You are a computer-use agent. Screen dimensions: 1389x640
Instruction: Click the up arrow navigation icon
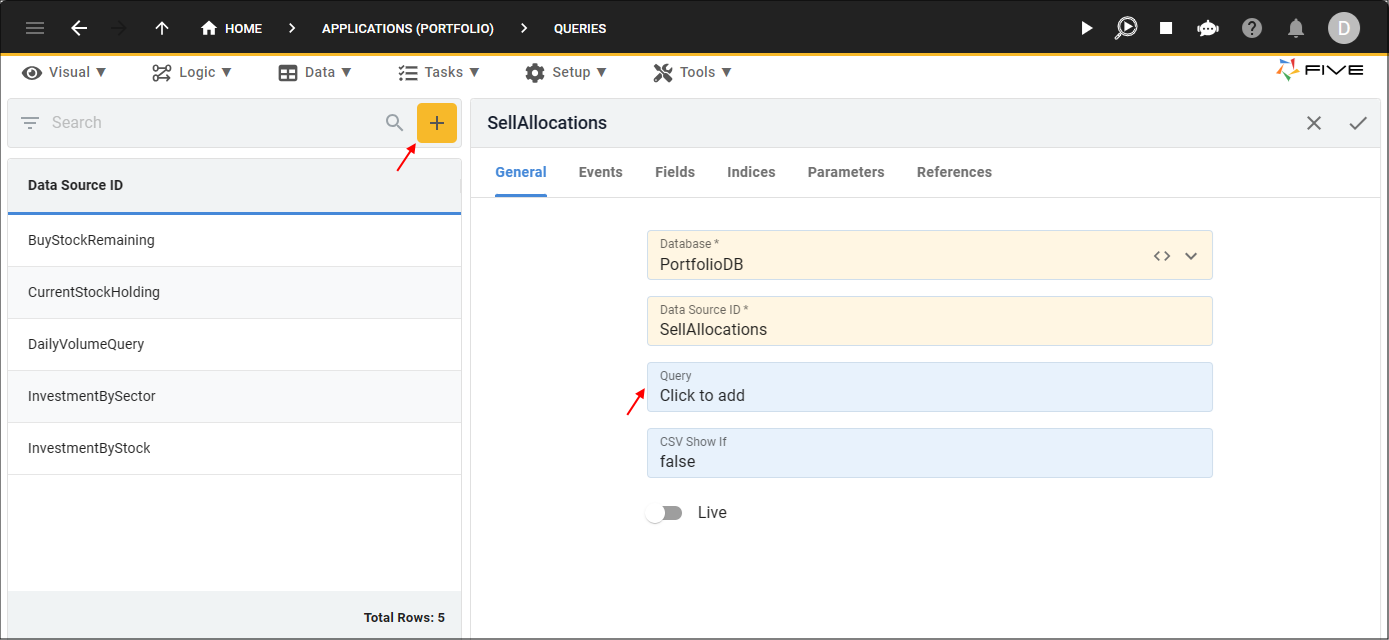click(x=162, y=28)
